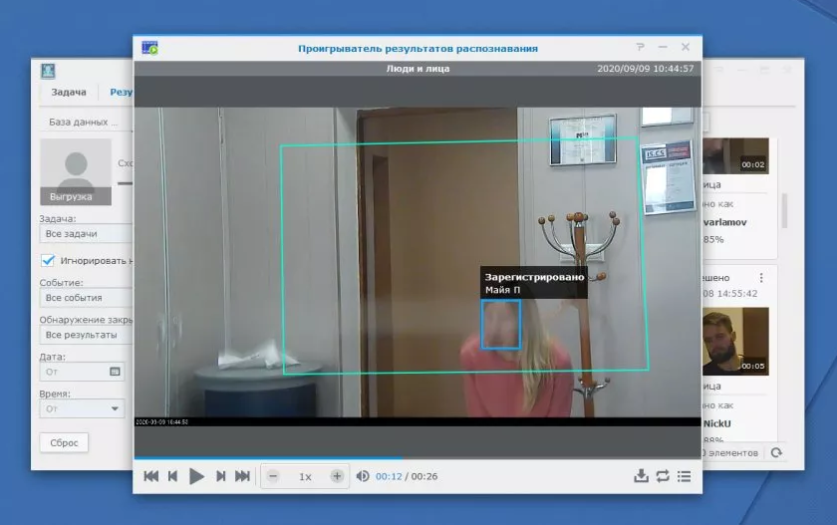Switch to the Задача tab
The height and width of the screenshot is (525, 837).
(69, 92)
